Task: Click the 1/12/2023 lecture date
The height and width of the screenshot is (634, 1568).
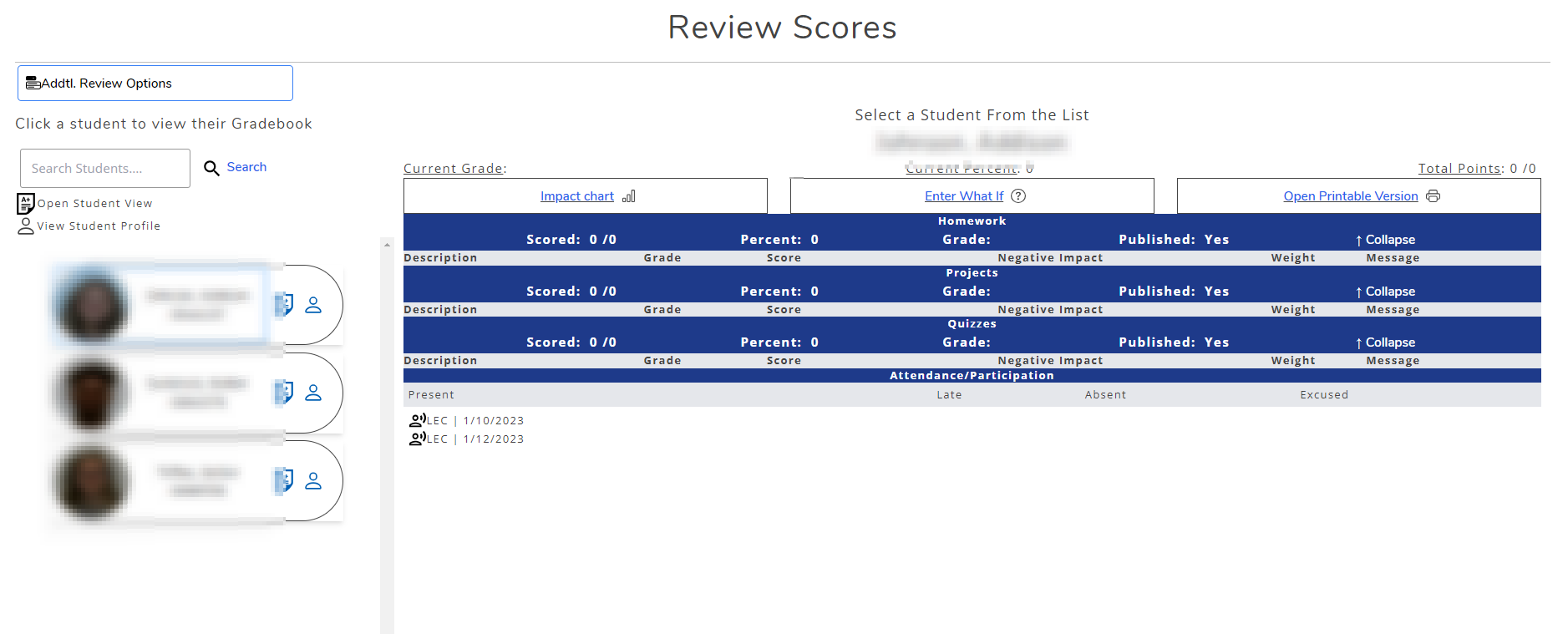Action: tap(494, 439)
